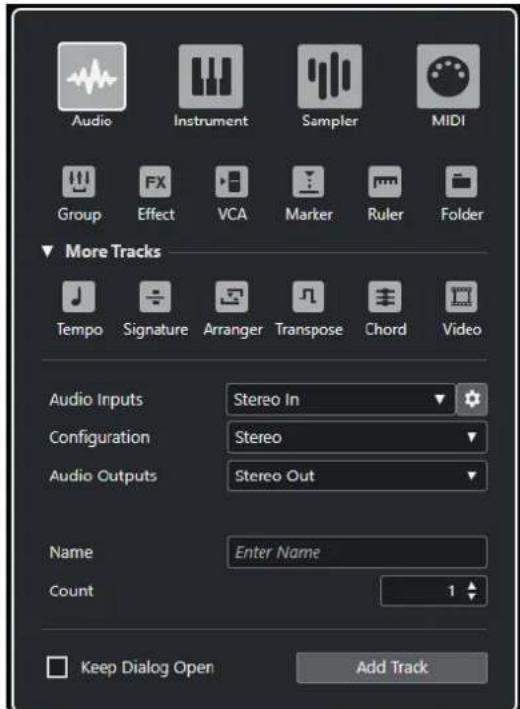Pick the Tempo track icon

tap(79, 297)
